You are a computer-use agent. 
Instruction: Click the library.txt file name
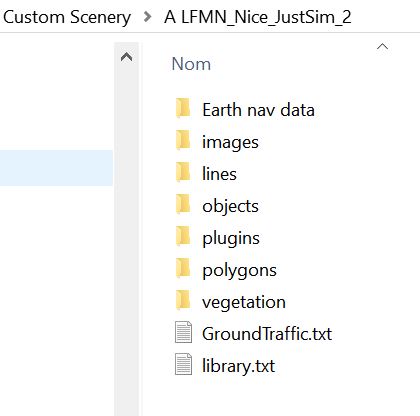pyautogui.click(x=238, y=366)
